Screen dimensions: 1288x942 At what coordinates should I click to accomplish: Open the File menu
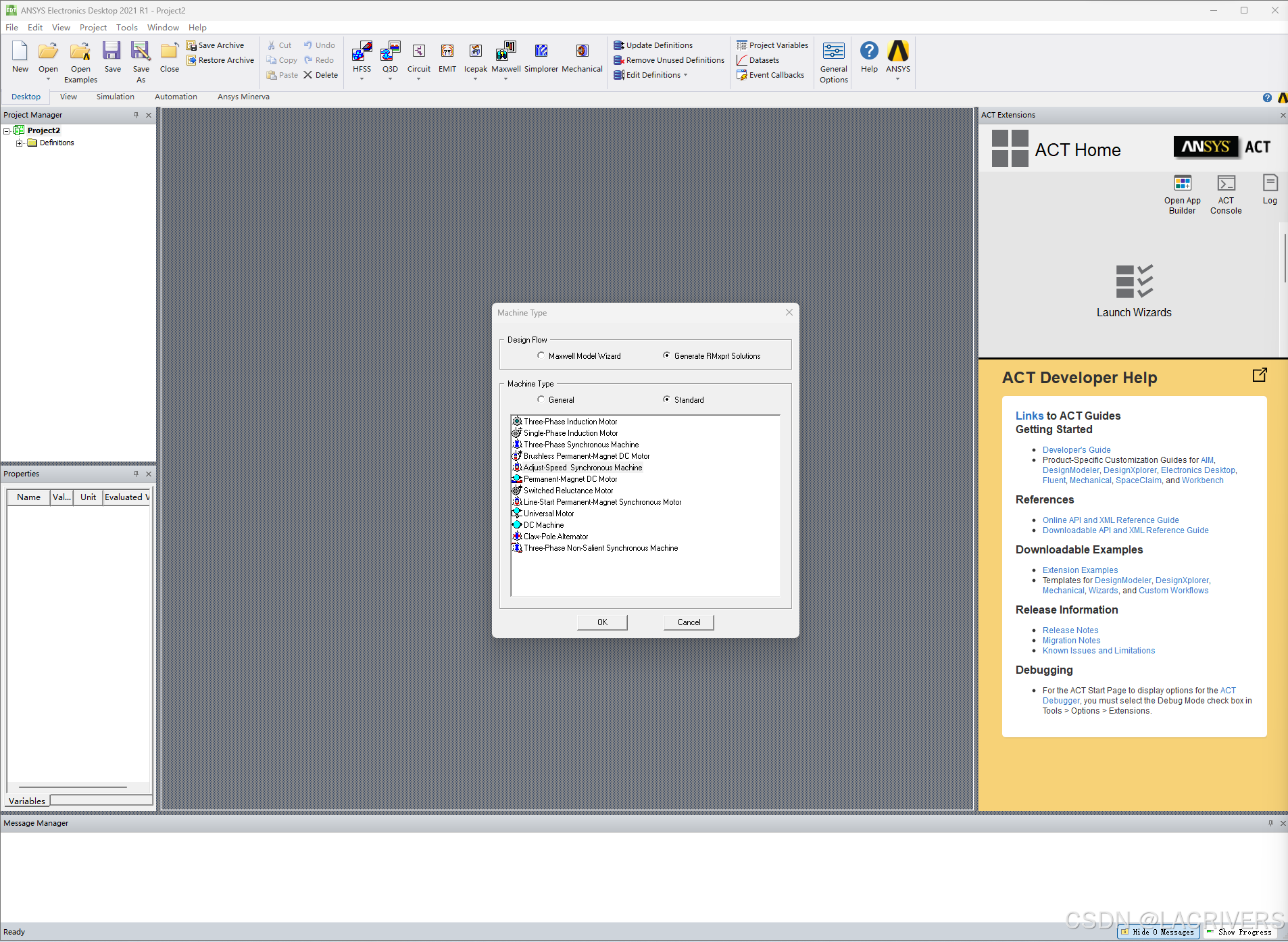11,28
